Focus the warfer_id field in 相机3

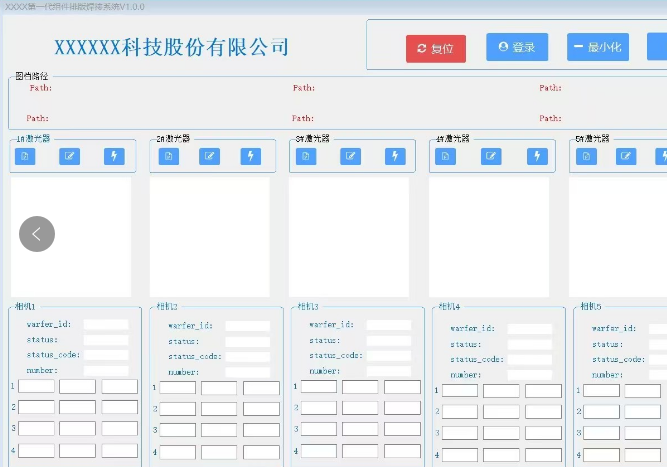389,325
